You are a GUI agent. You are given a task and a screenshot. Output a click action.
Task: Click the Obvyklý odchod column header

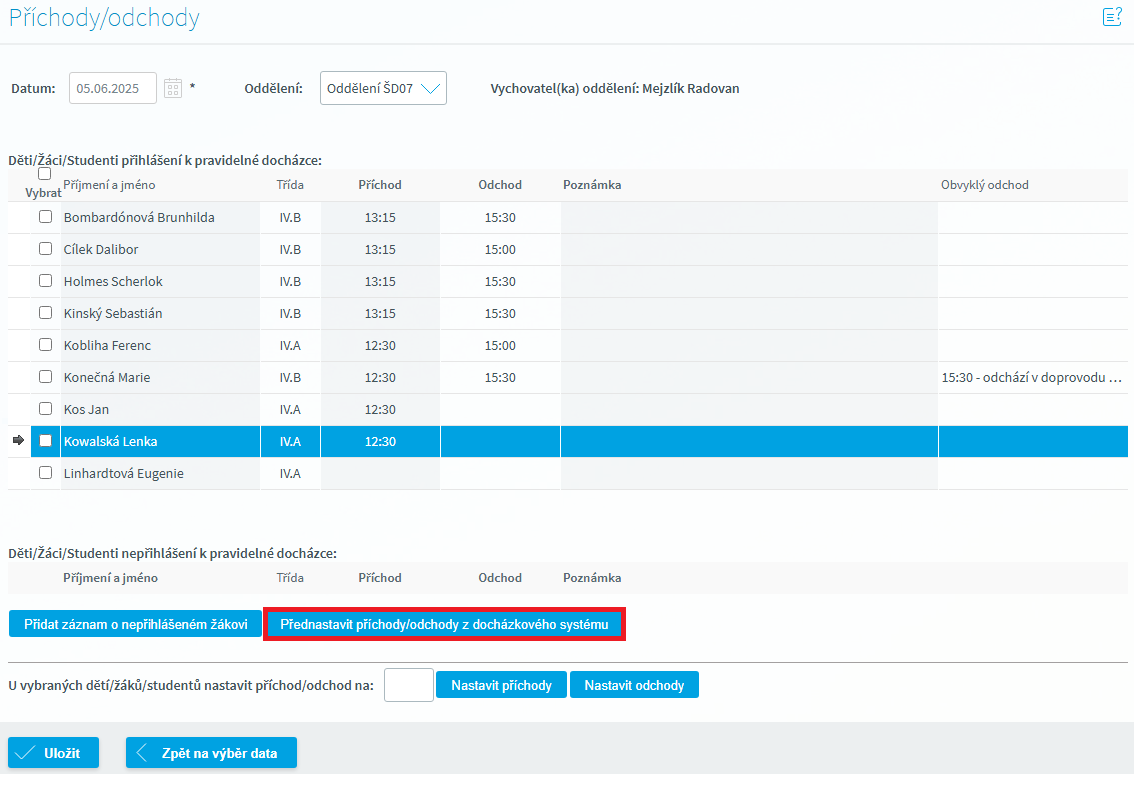[x=984, y=185]
